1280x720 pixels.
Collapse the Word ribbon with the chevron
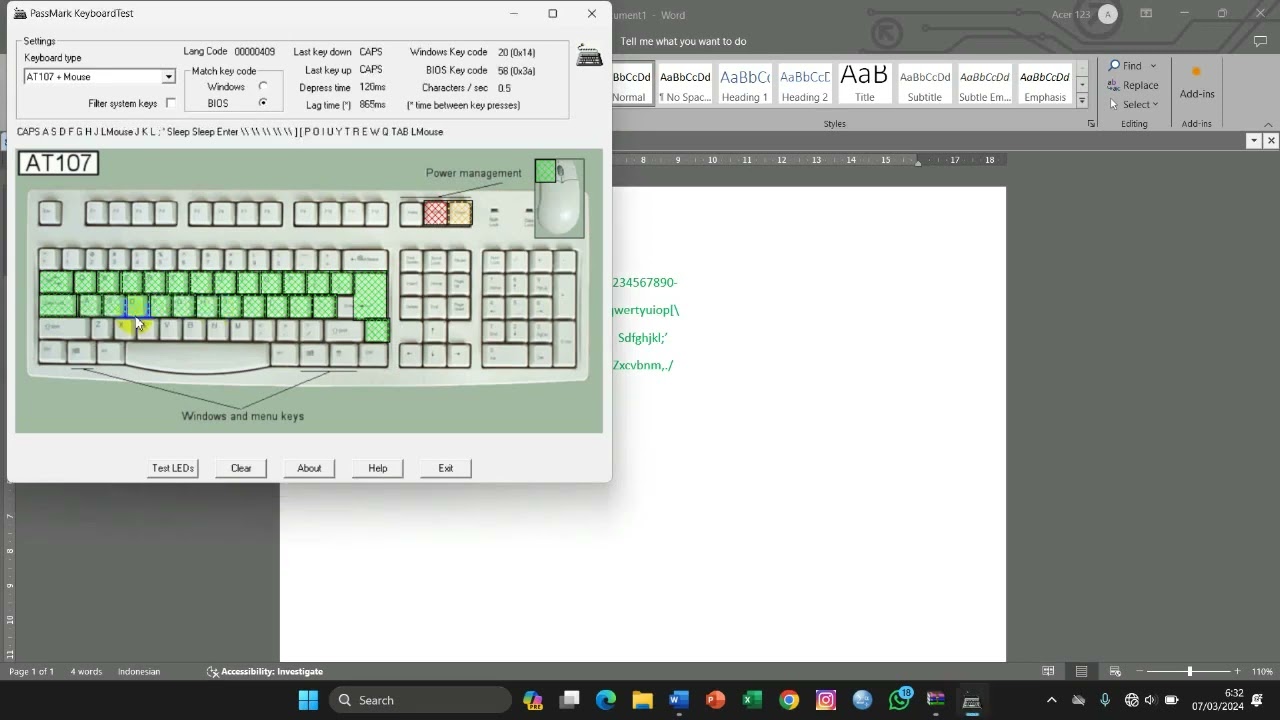click(x=1268, y=124)
